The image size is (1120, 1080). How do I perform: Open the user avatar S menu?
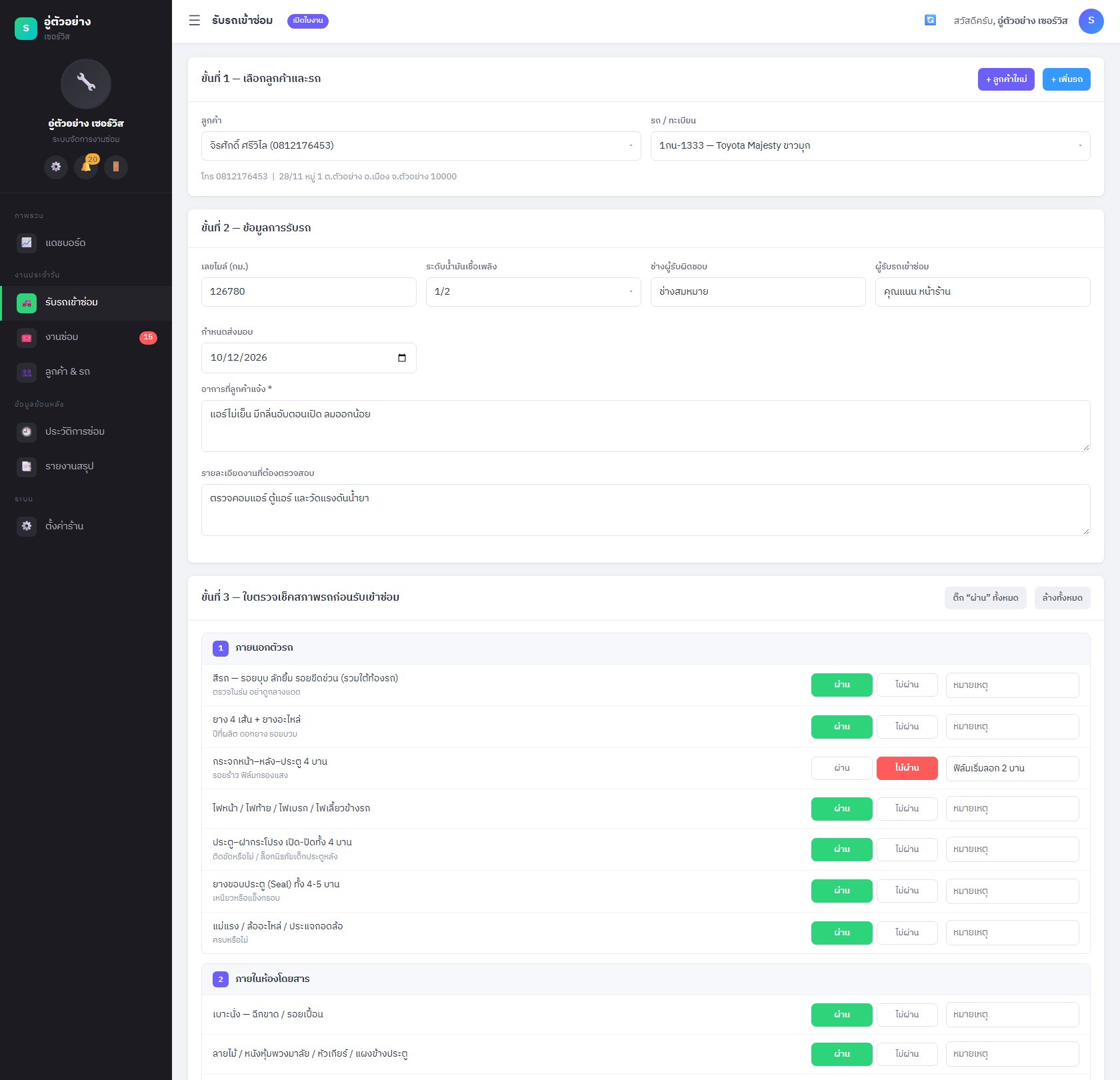coord(1091,21)
